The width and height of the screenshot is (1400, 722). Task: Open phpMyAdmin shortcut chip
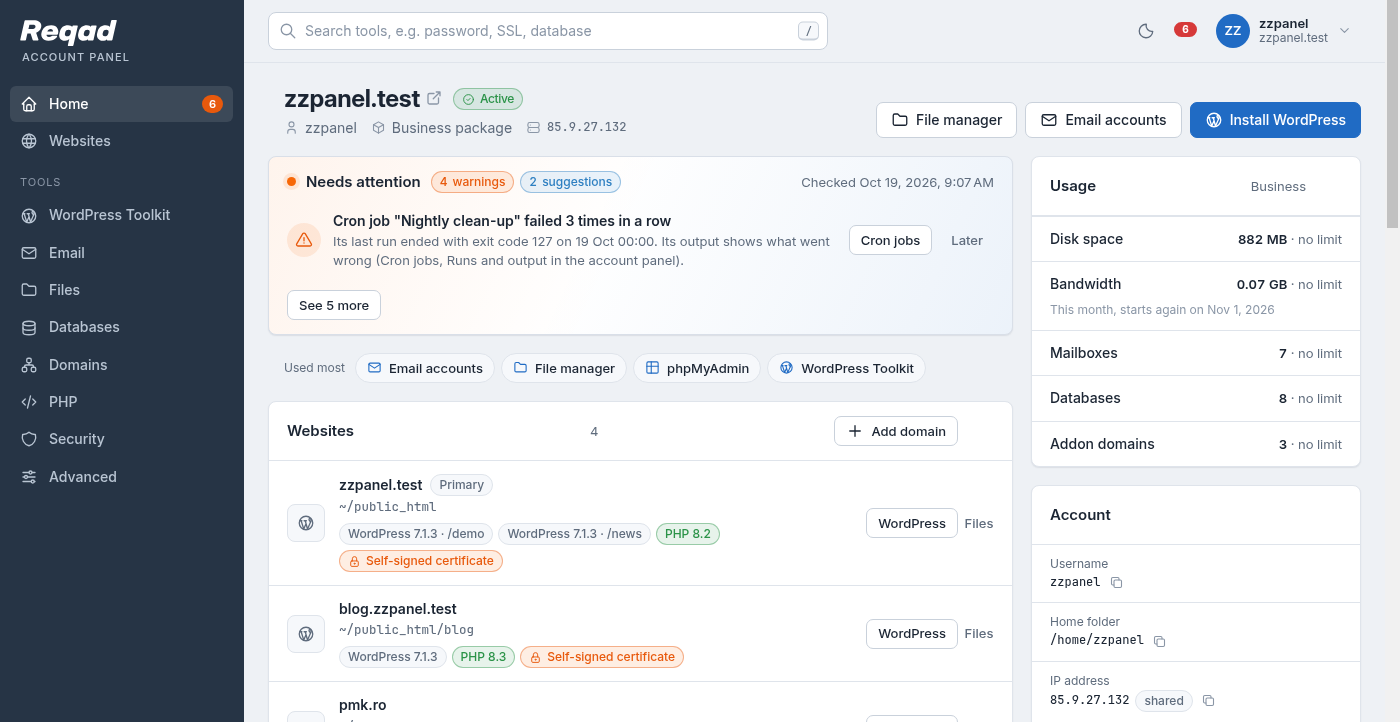point(697,368)
